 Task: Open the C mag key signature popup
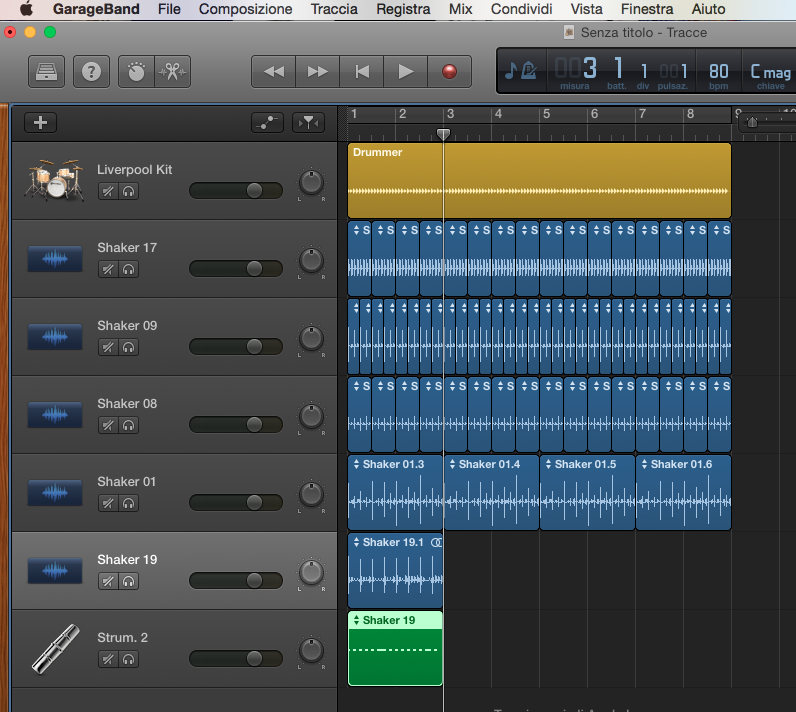(771, 75)
